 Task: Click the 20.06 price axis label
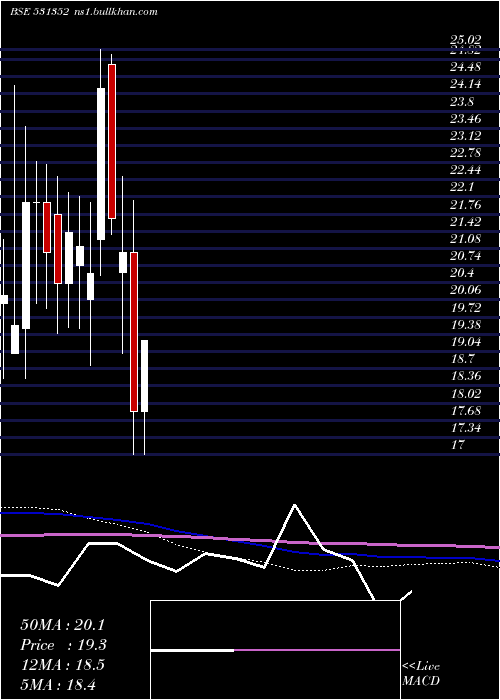pos(466,290)
